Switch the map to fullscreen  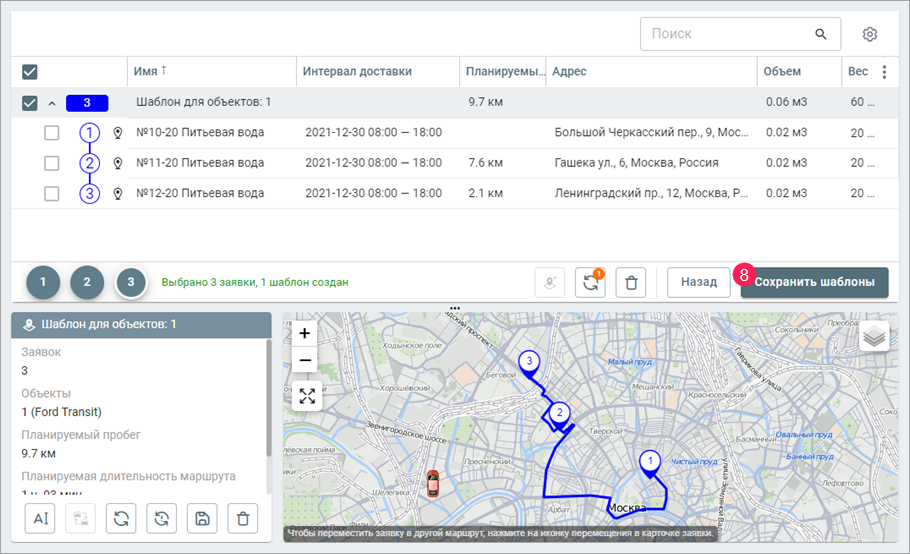tap(307, 396)
